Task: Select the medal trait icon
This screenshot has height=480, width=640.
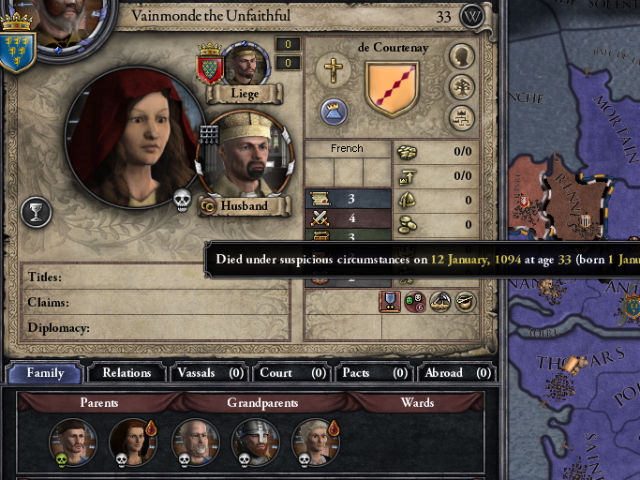Action: point(390,302)
